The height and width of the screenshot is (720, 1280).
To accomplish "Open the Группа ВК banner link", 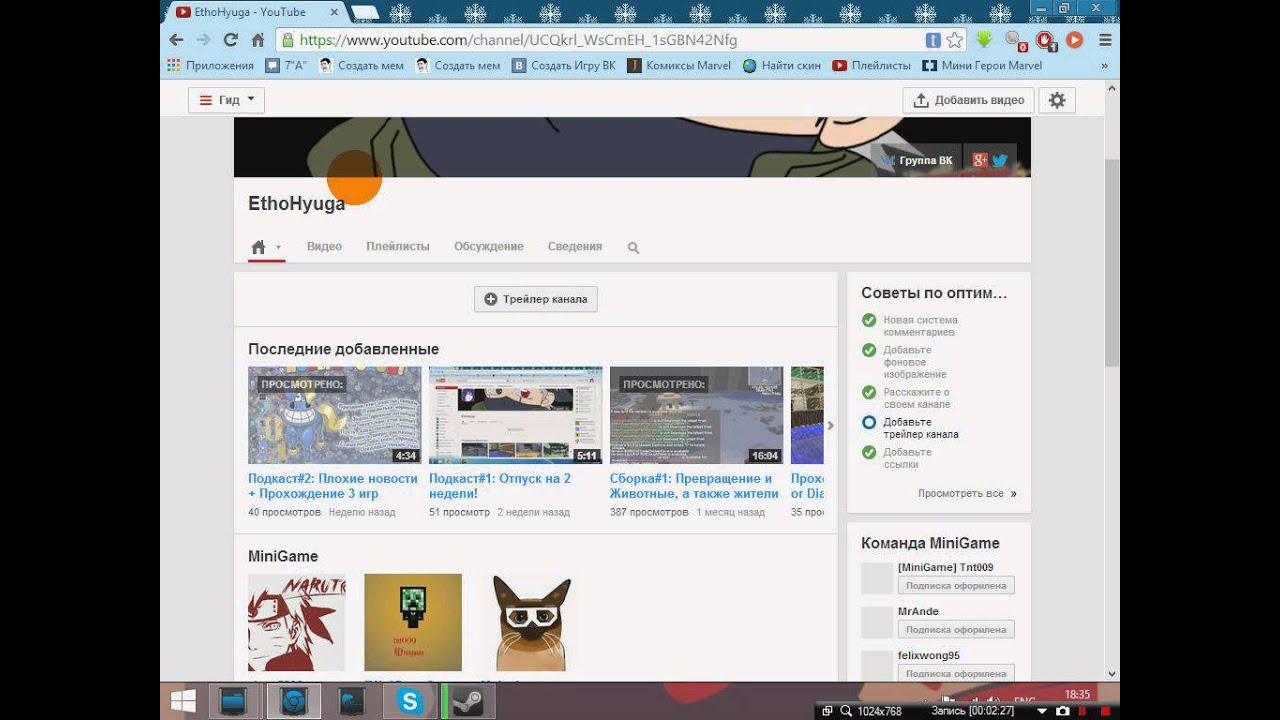I will tap(917, 160).
